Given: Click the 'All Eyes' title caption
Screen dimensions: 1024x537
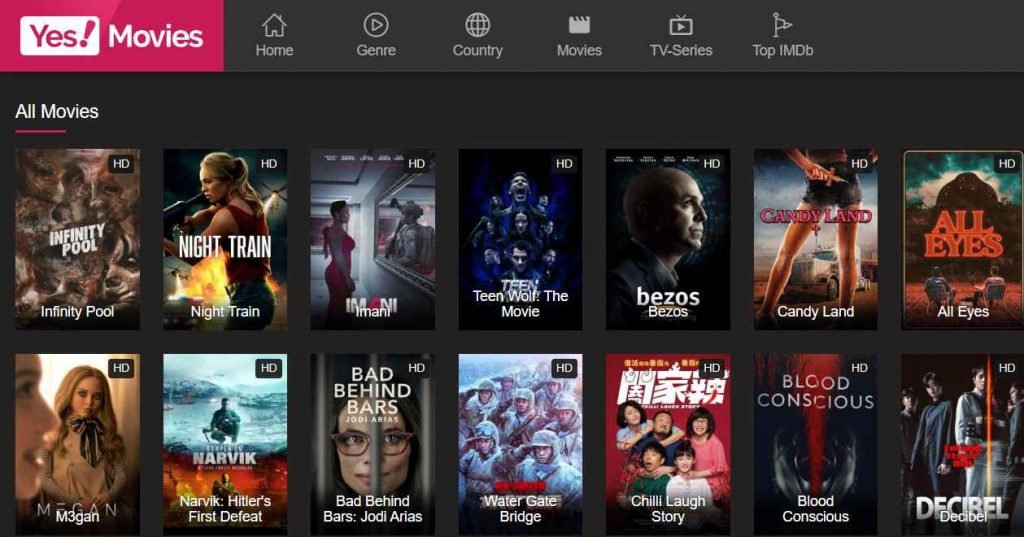Looking at the screenshot, I should pos(963,312).
